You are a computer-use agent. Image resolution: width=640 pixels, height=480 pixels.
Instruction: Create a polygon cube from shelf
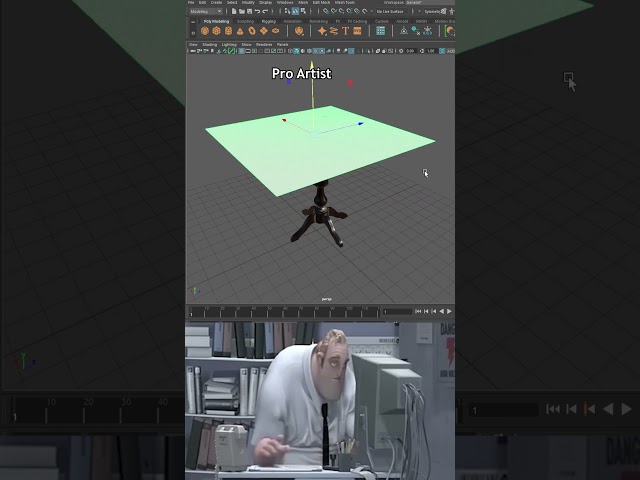[x=216, y=31]
